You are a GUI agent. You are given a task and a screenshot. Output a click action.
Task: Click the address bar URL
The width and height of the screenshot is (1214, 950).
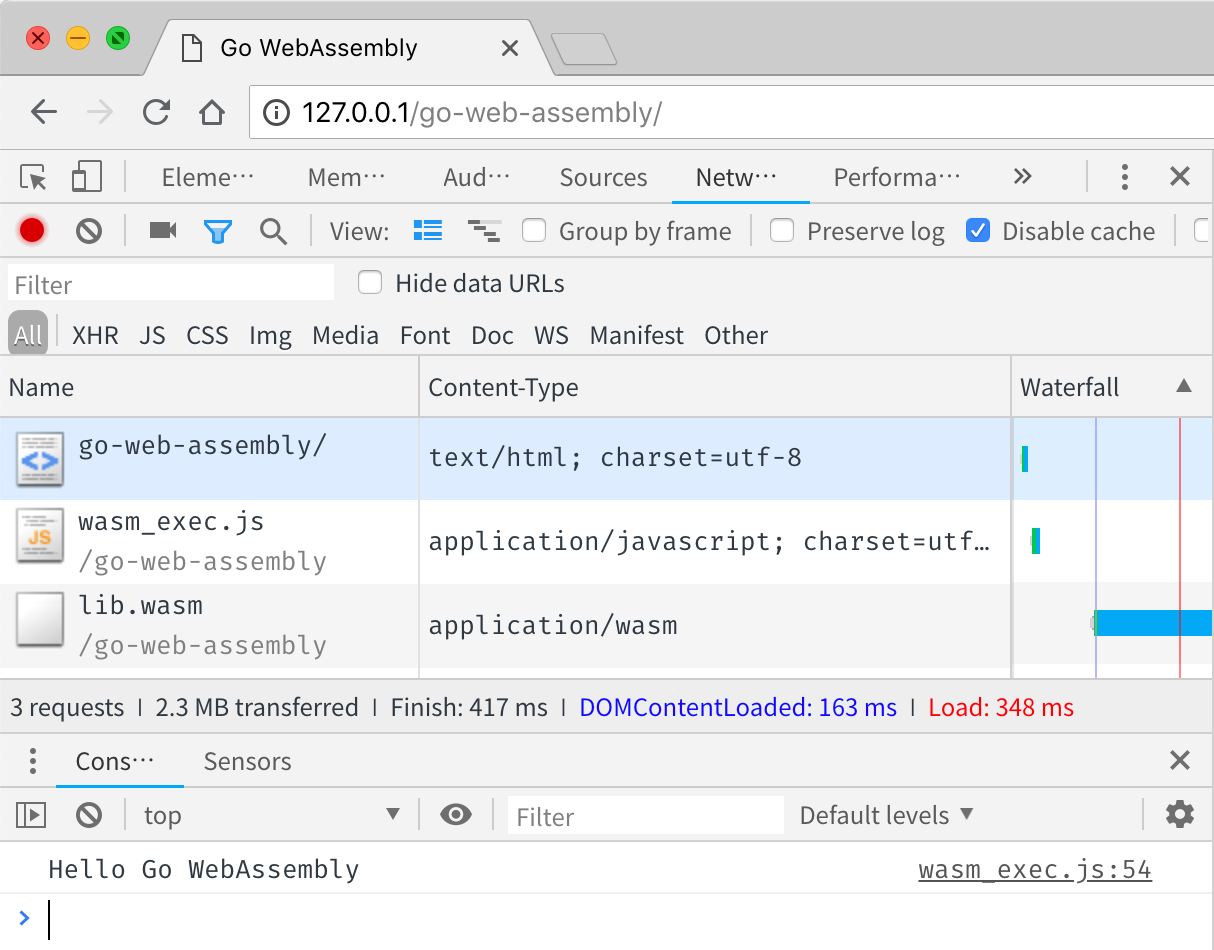[482, 113]
